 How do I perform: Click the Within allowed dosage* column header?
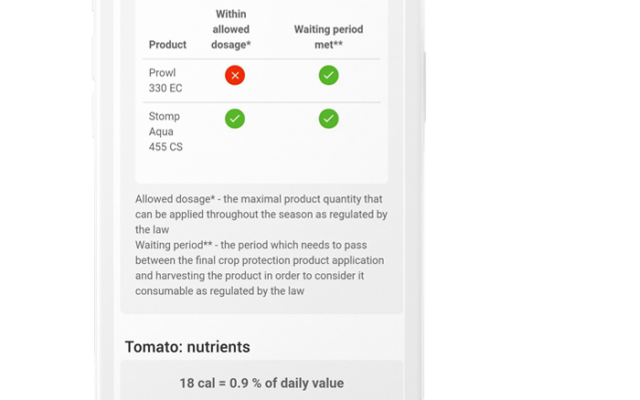(231, 29)
